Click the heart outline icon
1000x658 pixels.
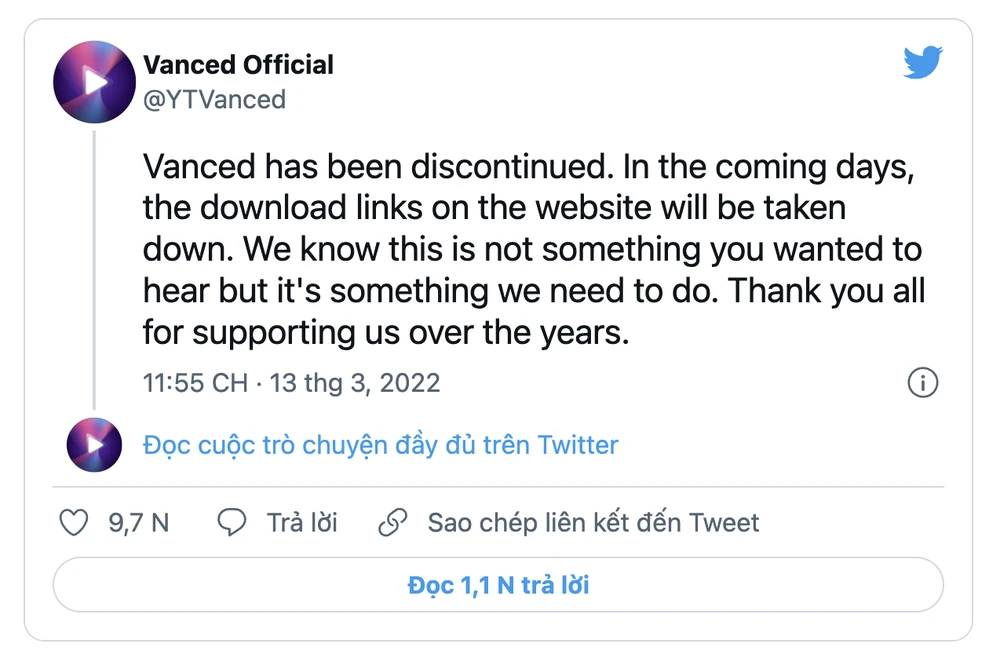click(74, 522)
